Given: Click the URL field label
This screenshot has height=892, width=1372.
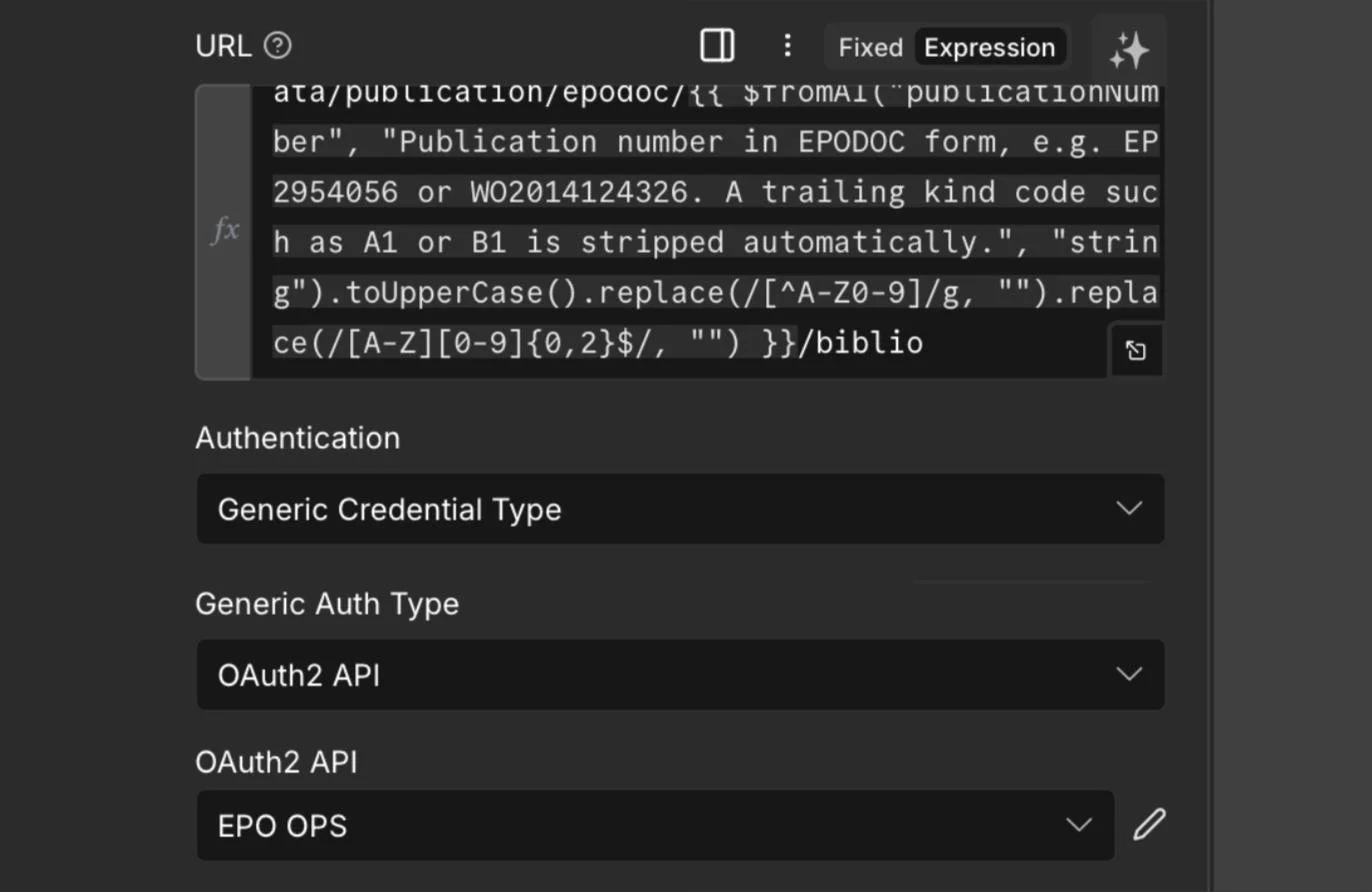Looking at the screenshot, I should tap(223, 46).
